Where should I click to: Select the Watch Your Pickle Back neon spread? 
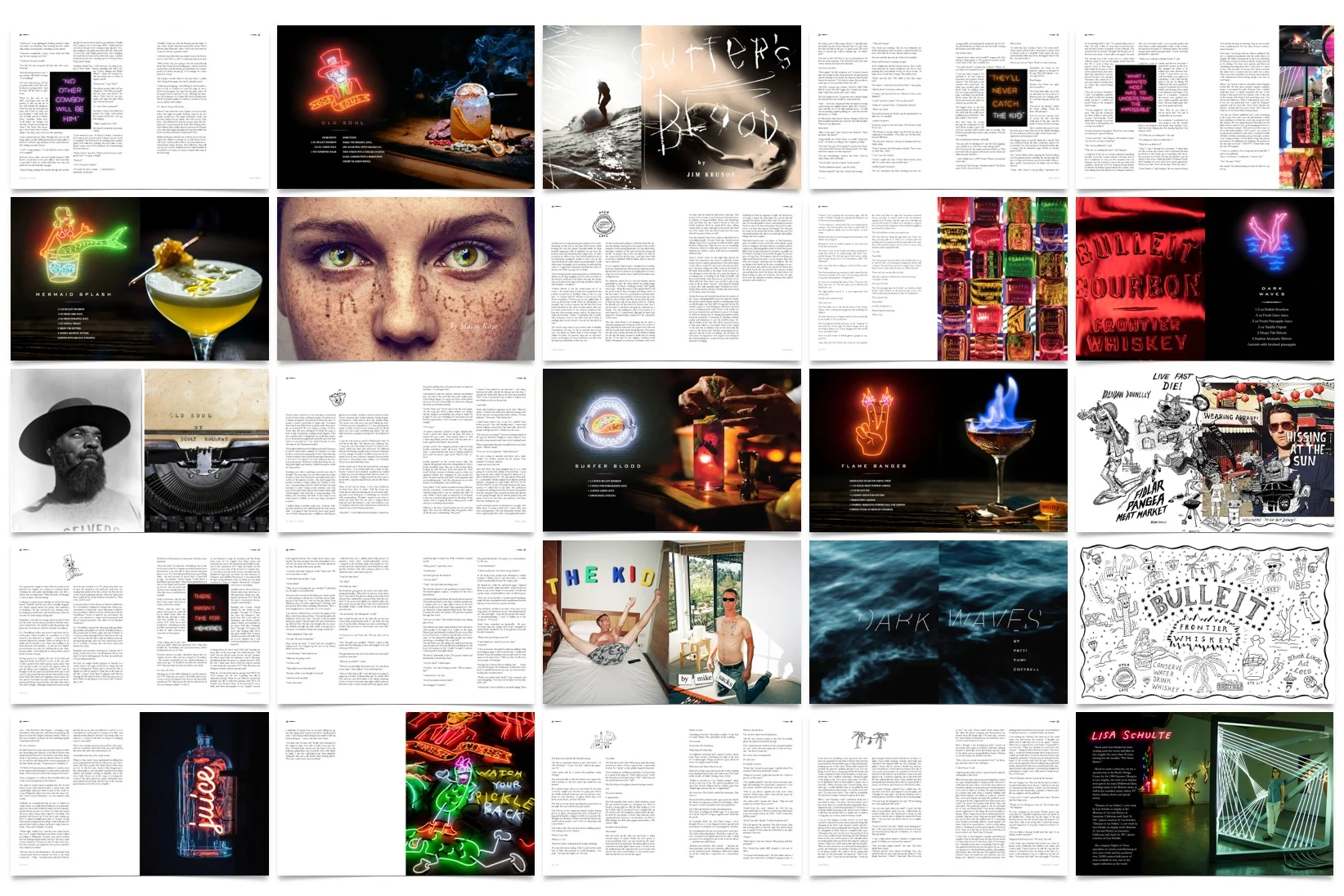405,794
